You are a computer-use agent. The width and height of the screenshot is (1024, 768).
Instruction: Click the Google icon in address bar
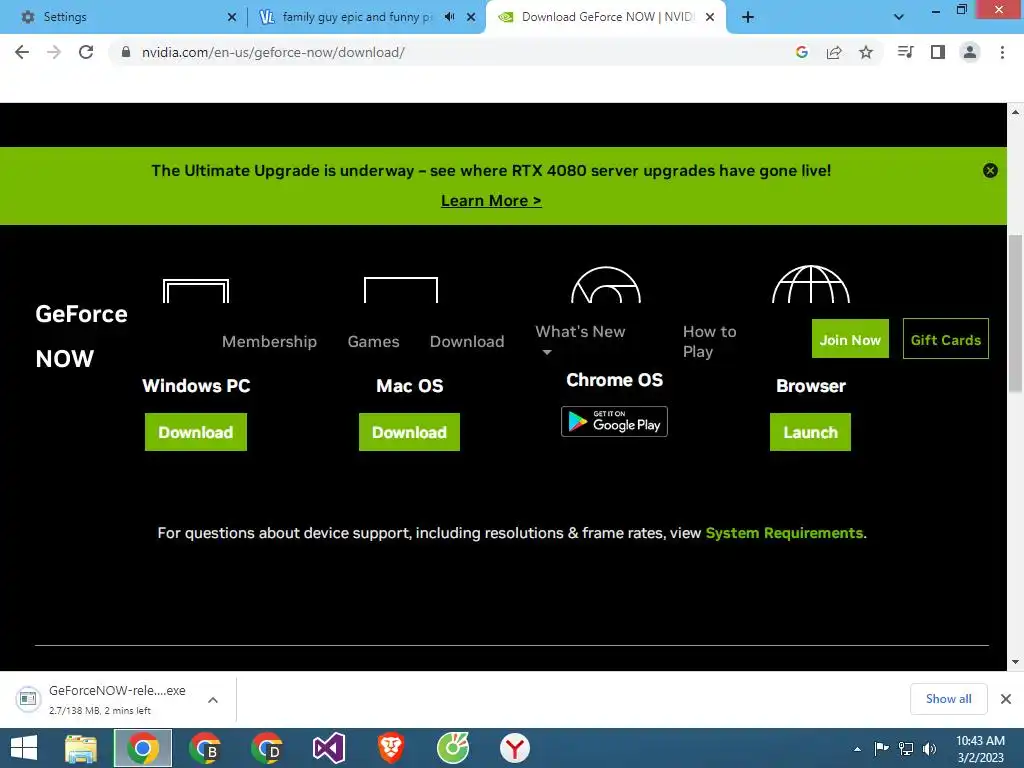pyautogui.click(x=802, y=52)
